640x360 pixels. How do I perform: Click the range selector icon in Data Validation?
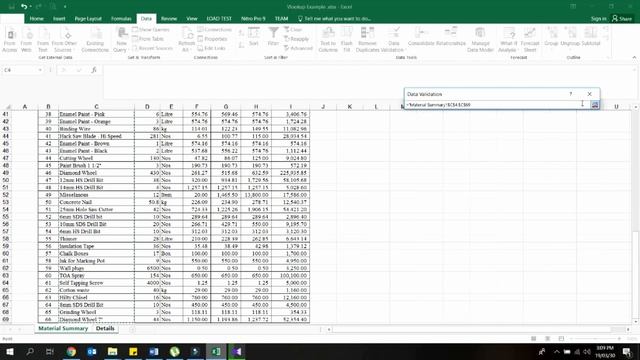595,105
